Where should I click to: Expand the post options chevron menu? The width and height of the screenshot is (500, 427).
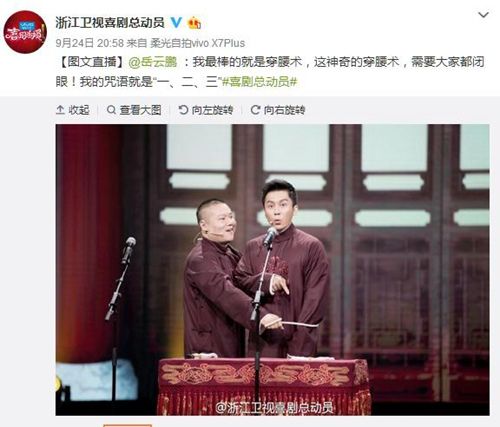point(483,15)
